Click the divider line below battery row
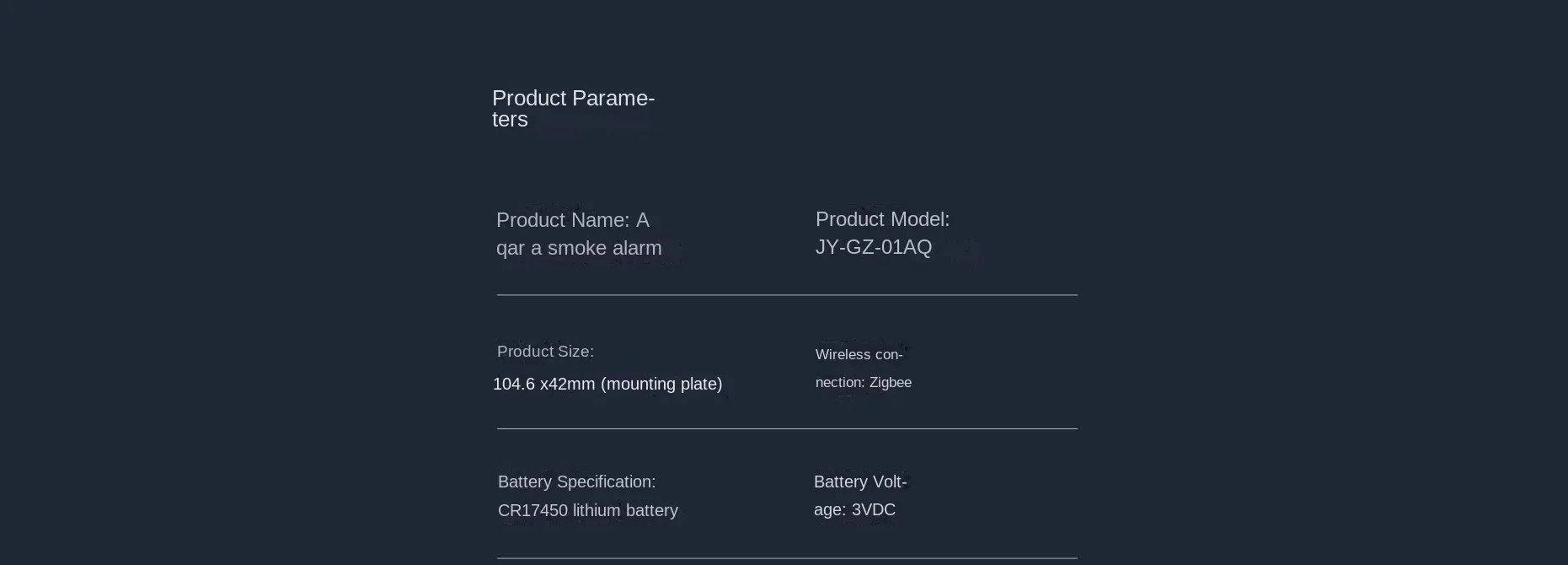 [787, 557]
